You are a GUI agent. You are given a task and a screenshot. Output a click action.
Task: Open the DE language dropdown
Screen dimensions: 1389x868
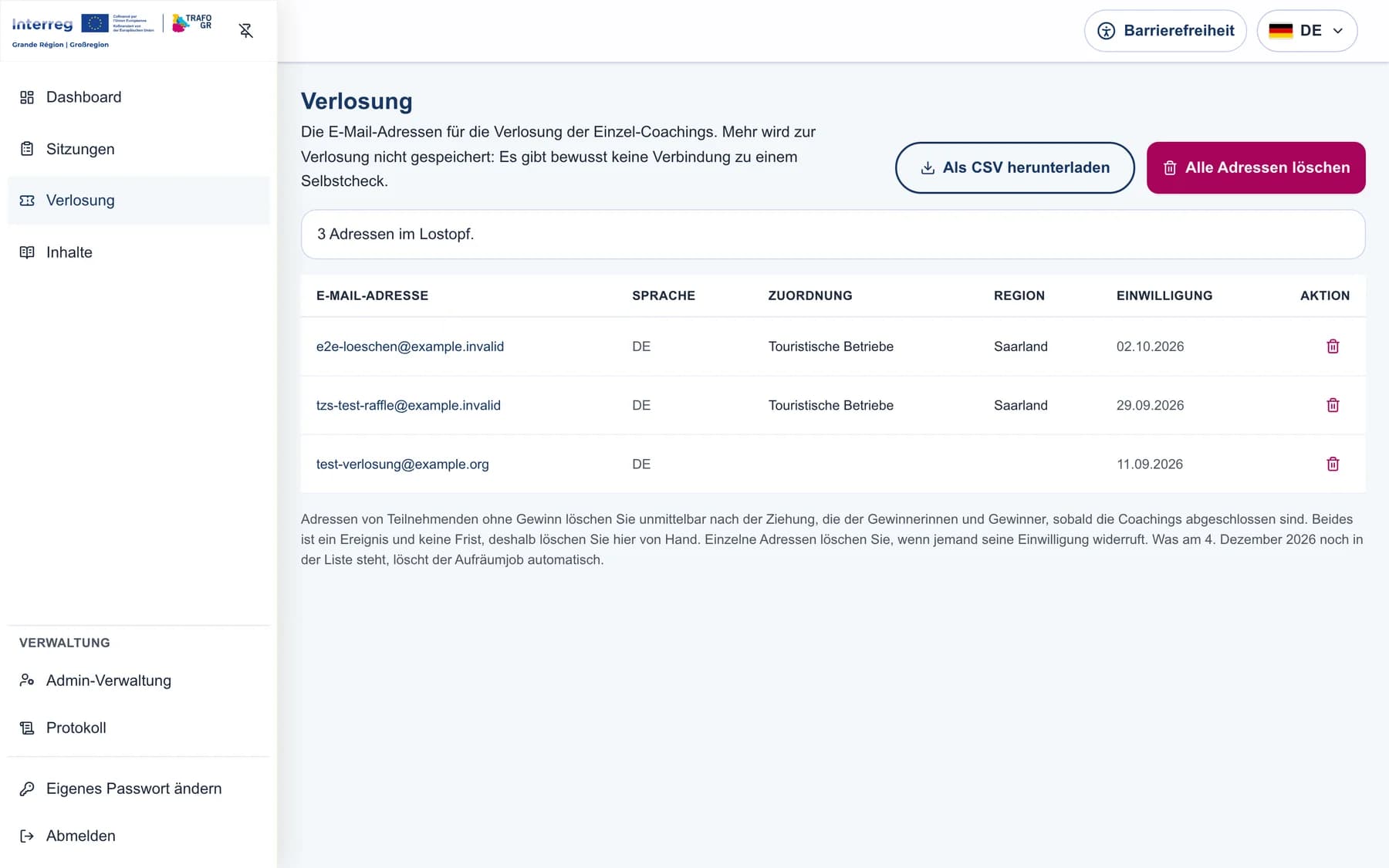(x=1307, y=31)
